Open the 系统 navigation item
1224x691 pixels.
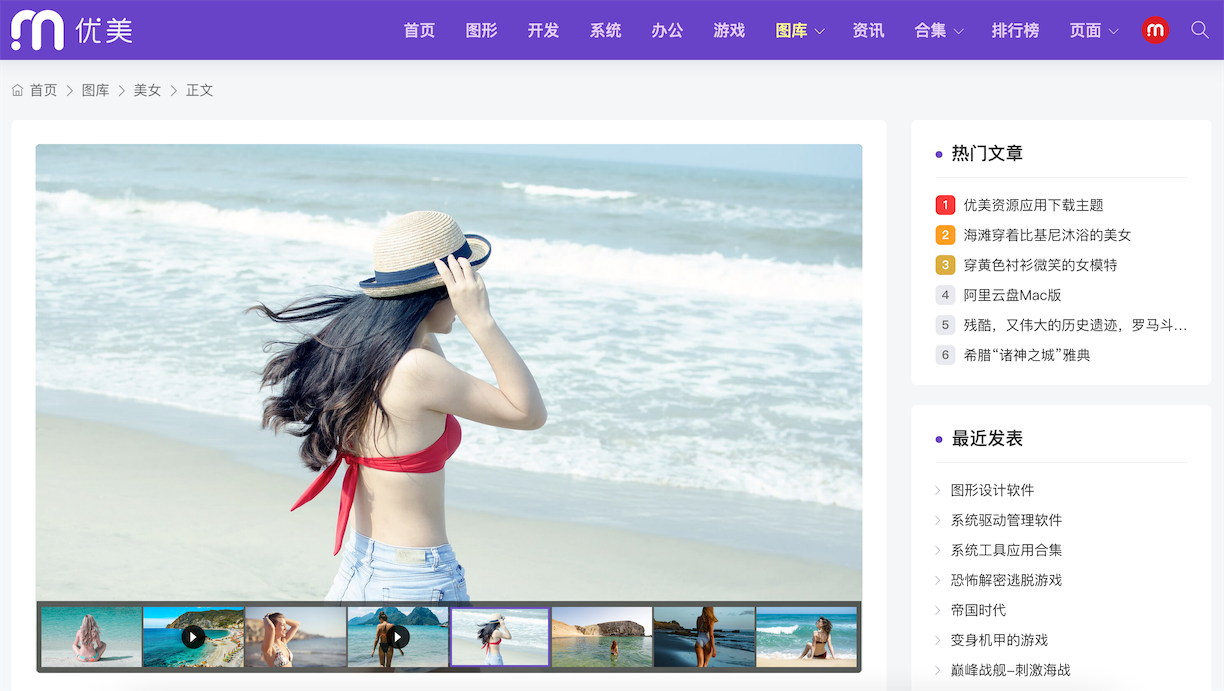(x=605, y=31)
